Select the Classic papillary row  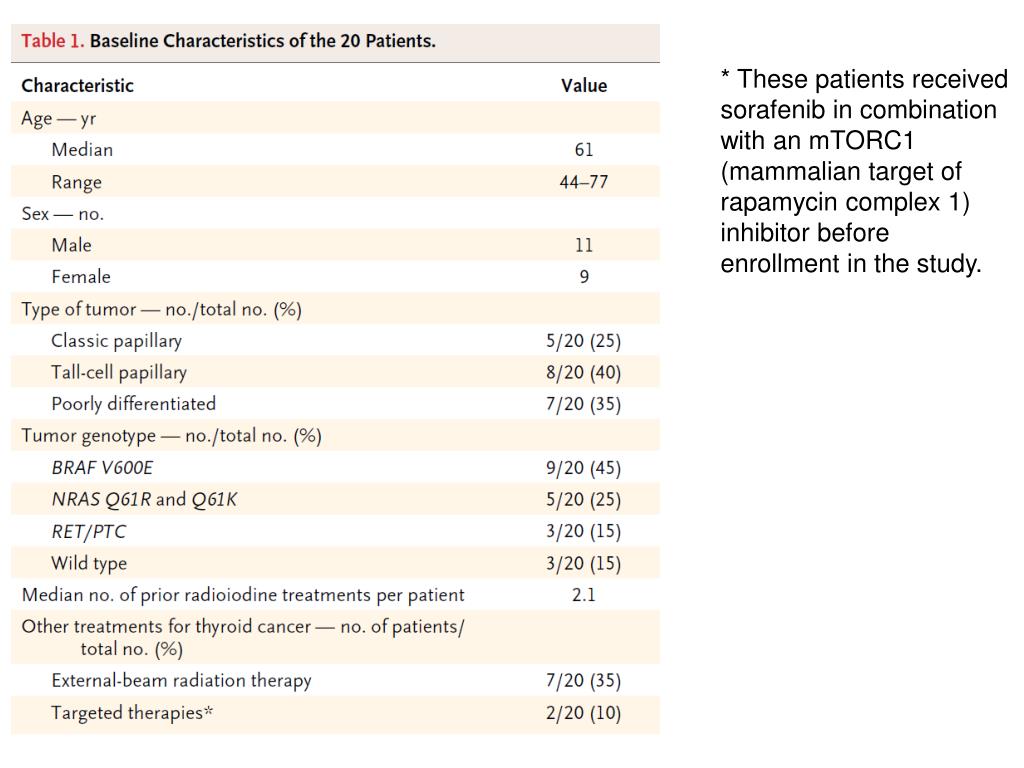click(x=335, y=340)
